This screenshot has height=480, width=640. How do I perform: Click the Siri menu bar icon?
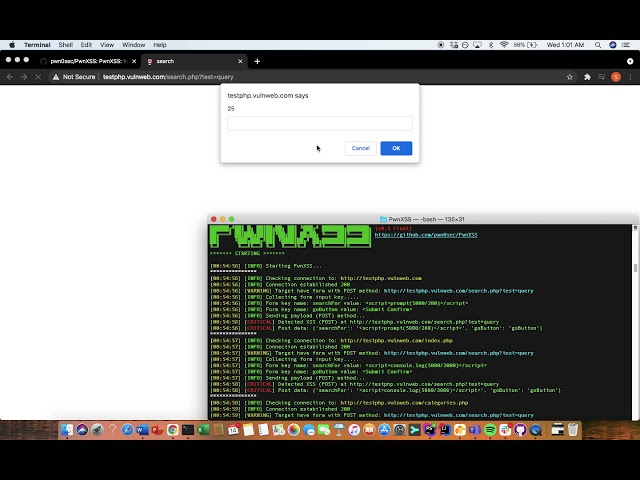coord(613,45)
